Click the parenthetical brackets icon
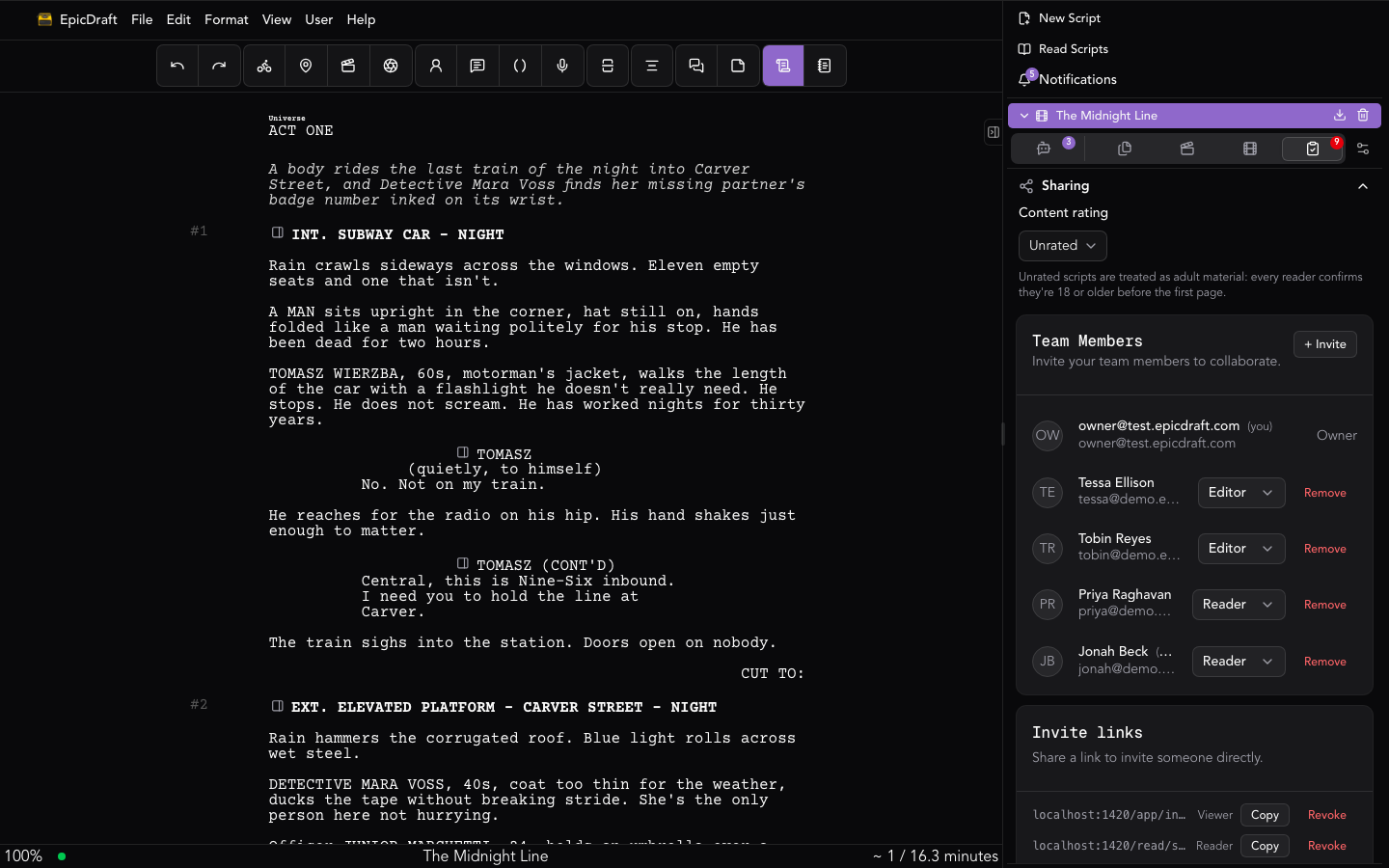 (520, 66)
